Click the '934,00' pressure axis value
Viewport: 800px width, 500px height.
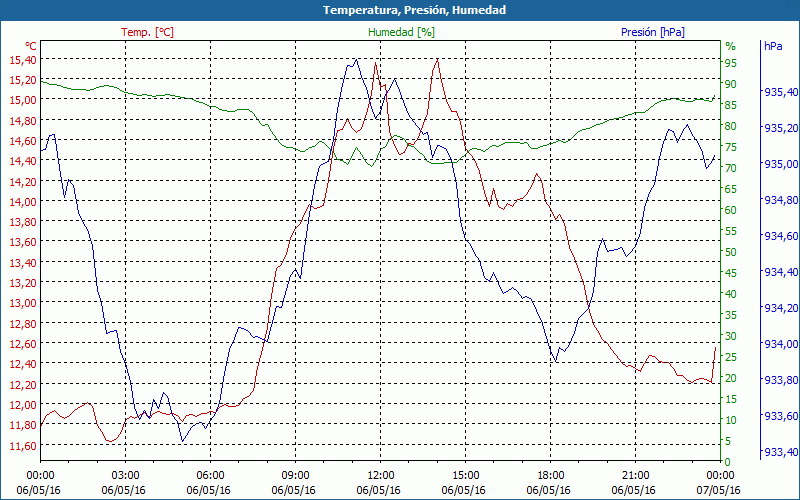[780, 344]
